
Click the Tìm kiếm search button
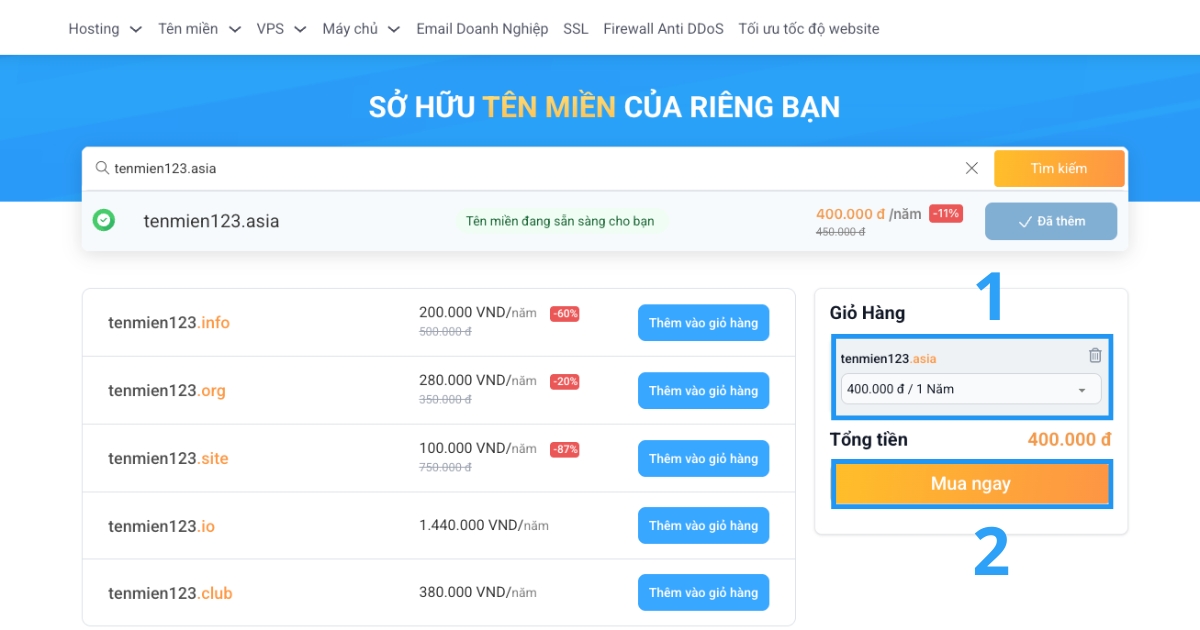(x=1059, y=168)
